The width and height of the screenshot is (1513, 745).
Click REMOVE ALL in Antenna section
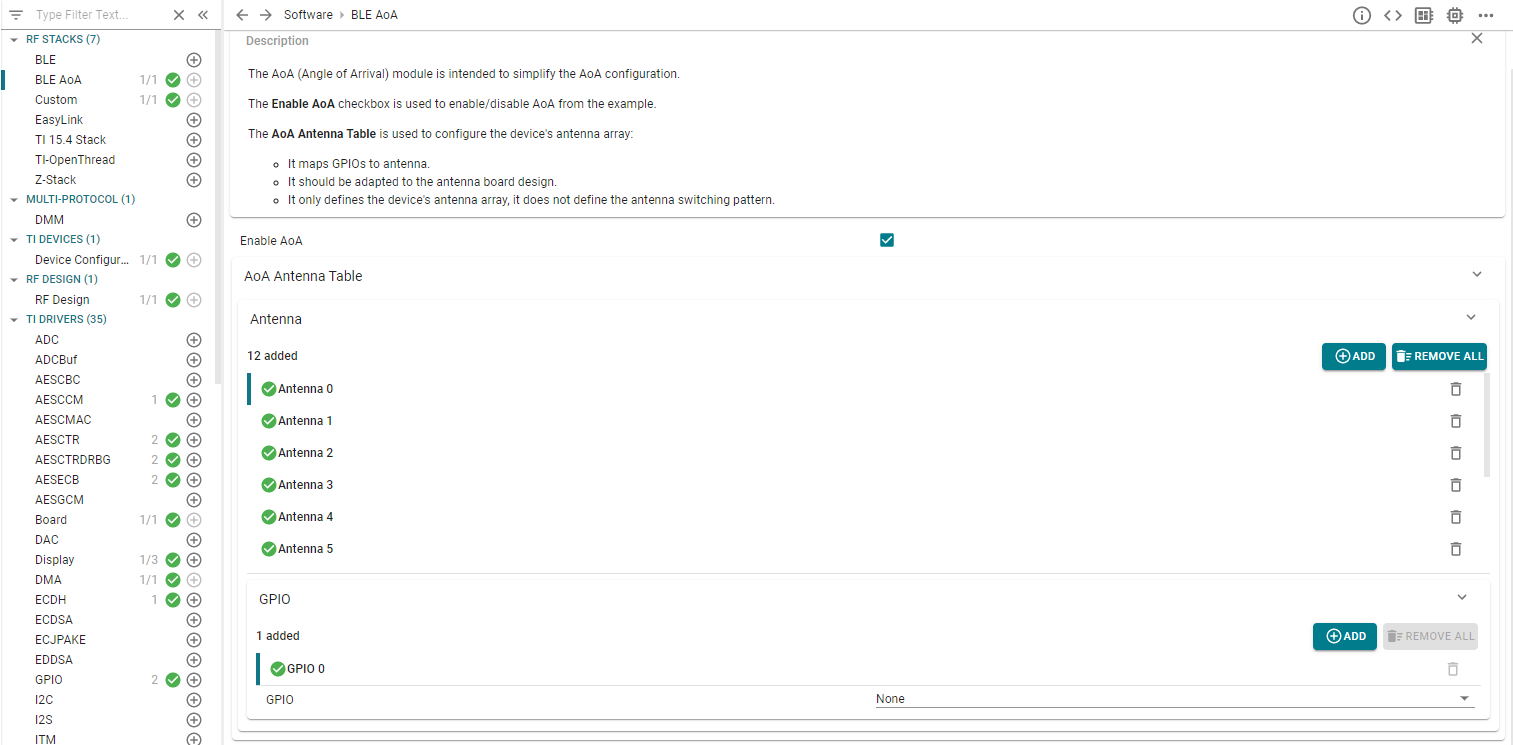click(1439, 356)
